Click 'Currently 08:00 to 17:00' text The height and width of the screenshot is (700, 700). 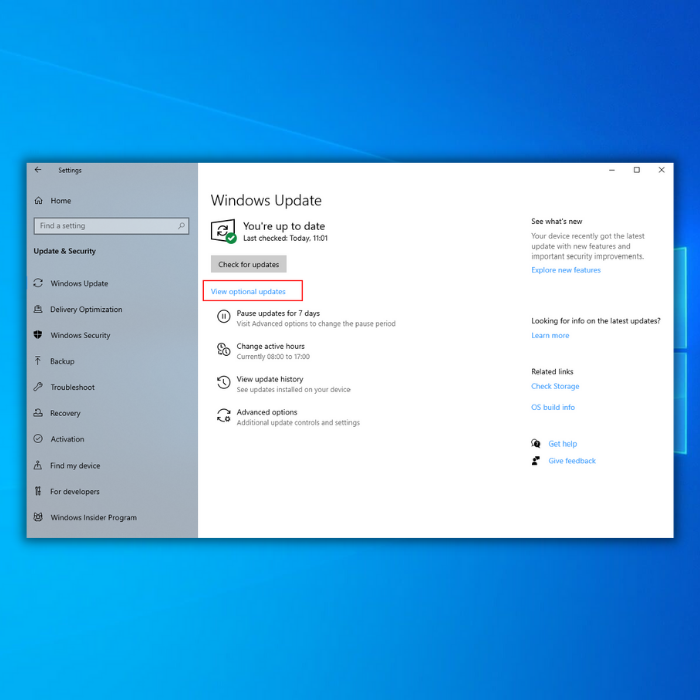pyautogui.click(x=273, y=357)
